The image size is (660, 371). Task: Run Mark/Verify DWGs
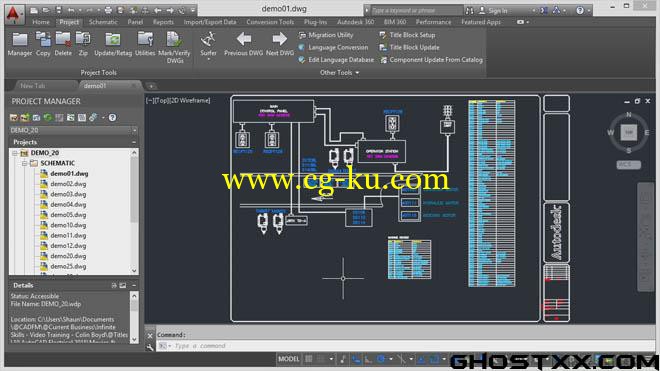pyautogui.click(x=174, y=47)
